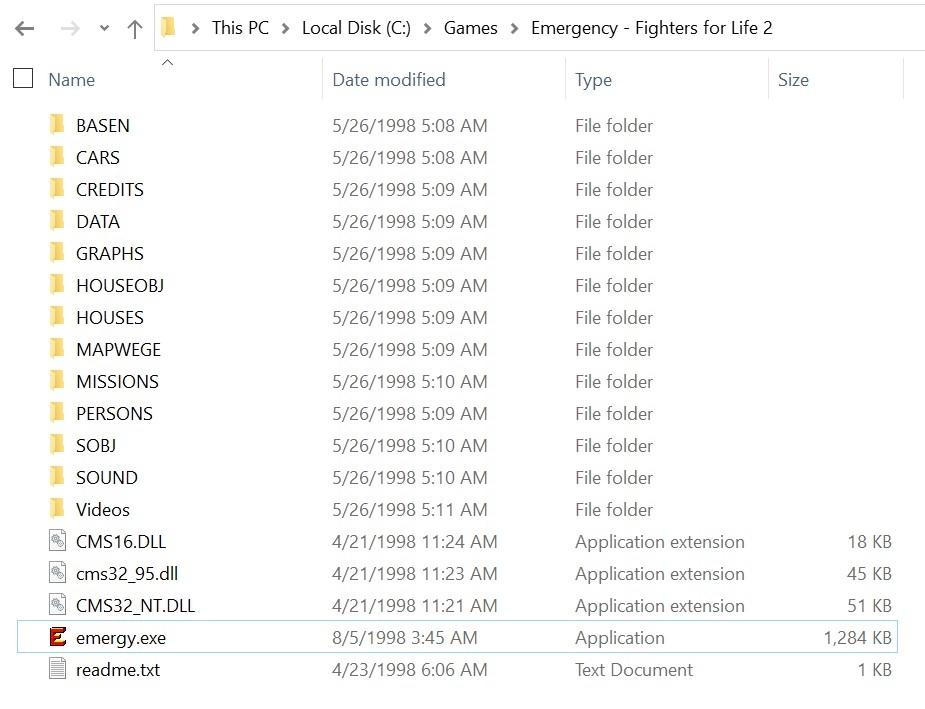
Task: Go to Games in the breadcrumb
Action: (x=470, y=28)
